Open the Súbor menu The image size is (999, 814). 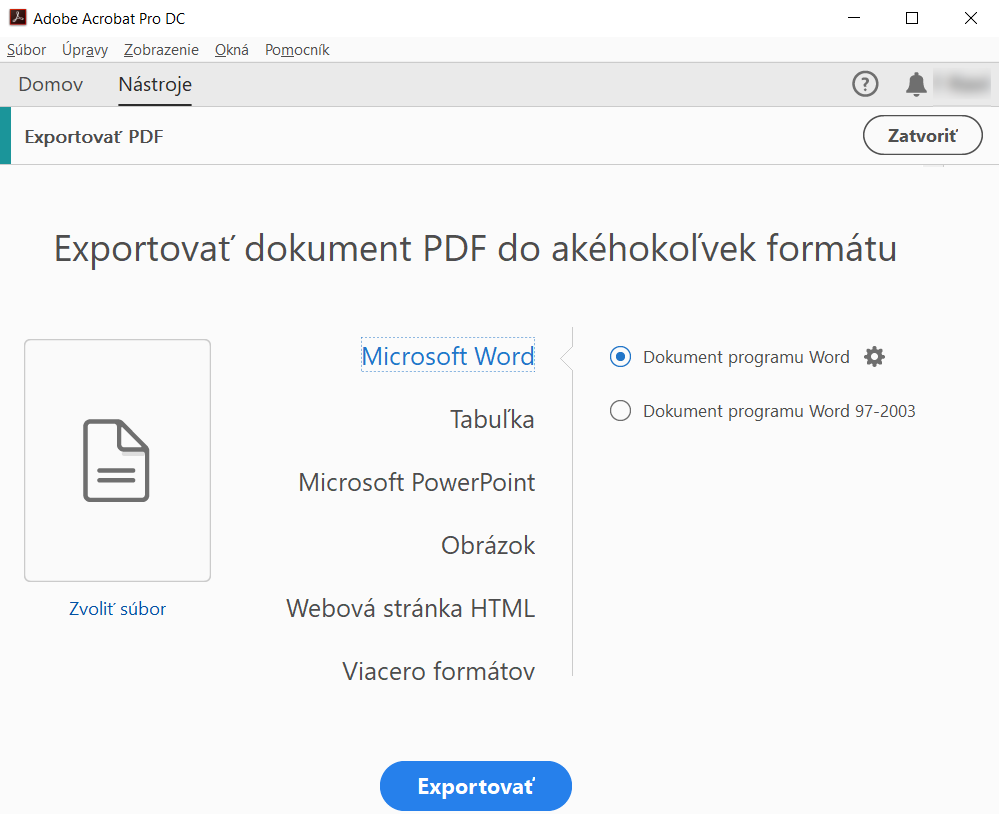pyautogui.click(x=26, y=49)
